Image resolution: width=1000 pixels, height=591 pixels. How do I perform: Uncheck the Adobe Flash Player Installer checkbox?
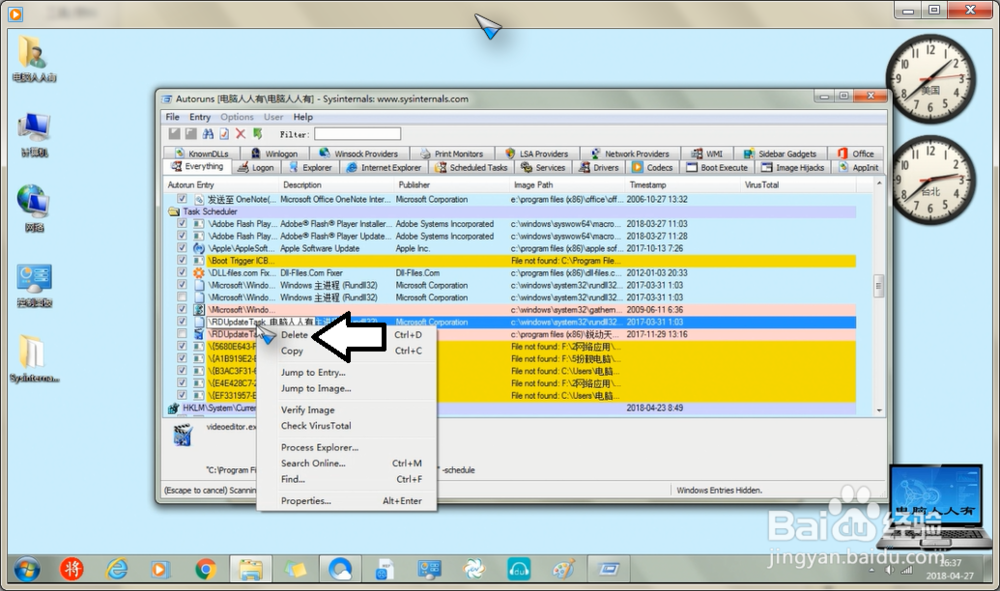(182, 224)
